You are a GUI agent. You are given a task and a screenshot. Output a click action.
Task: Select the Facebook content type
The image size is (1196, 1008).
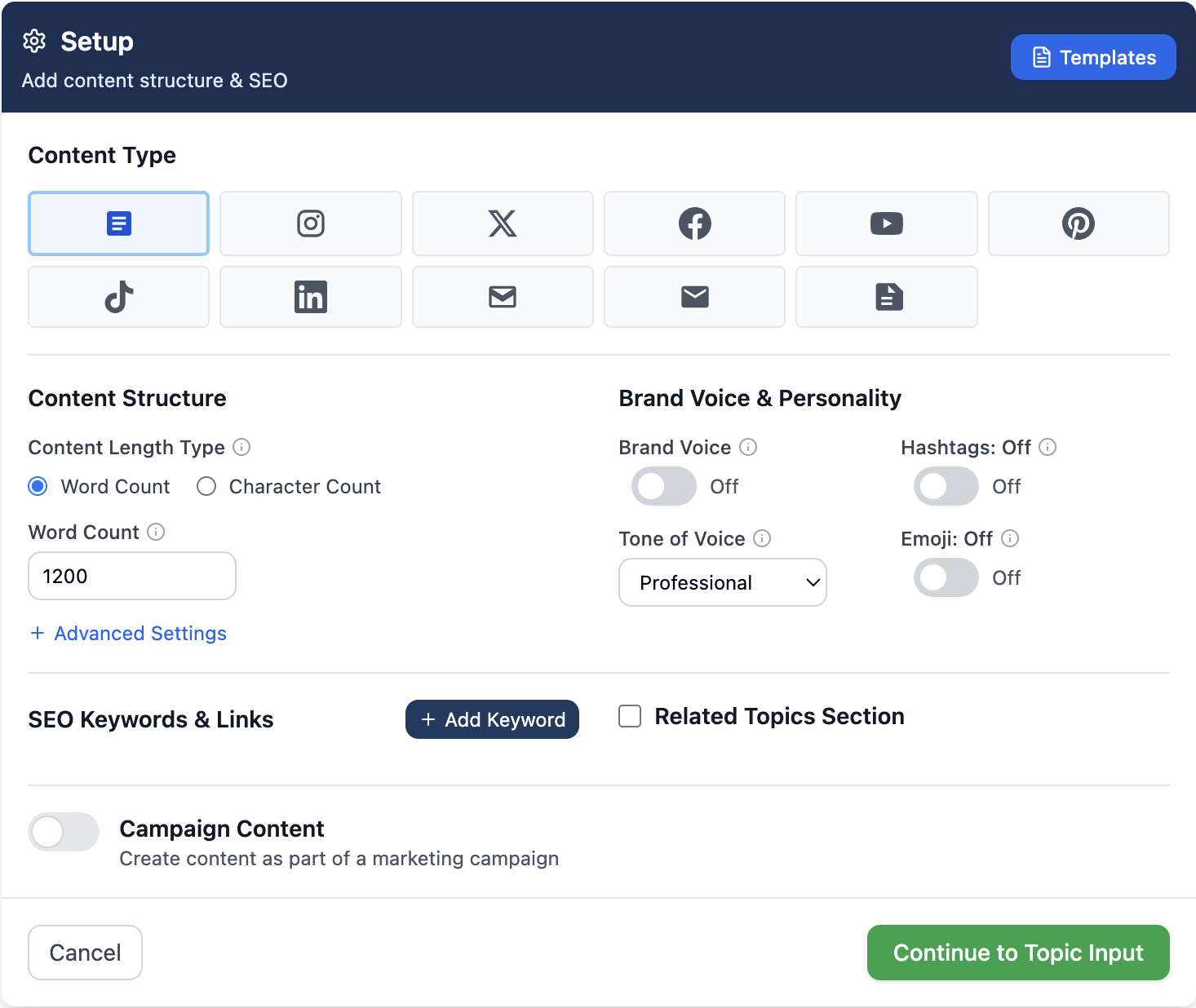(694, 223)
